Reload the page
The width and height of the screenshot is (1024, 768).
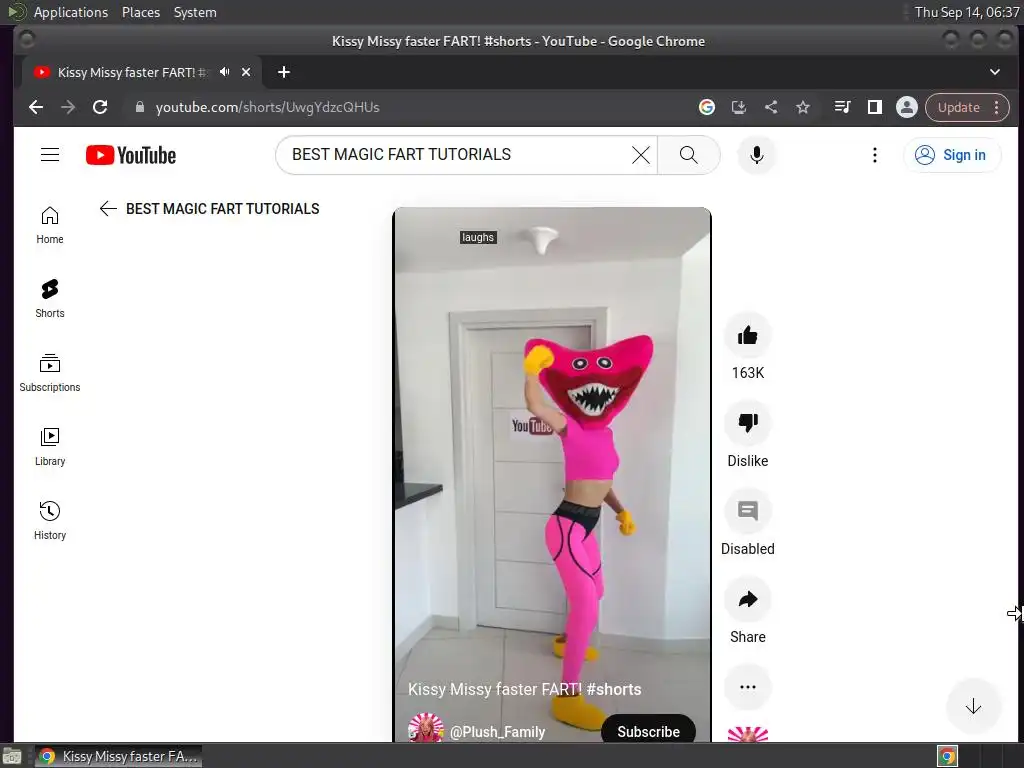coord(100,107)
